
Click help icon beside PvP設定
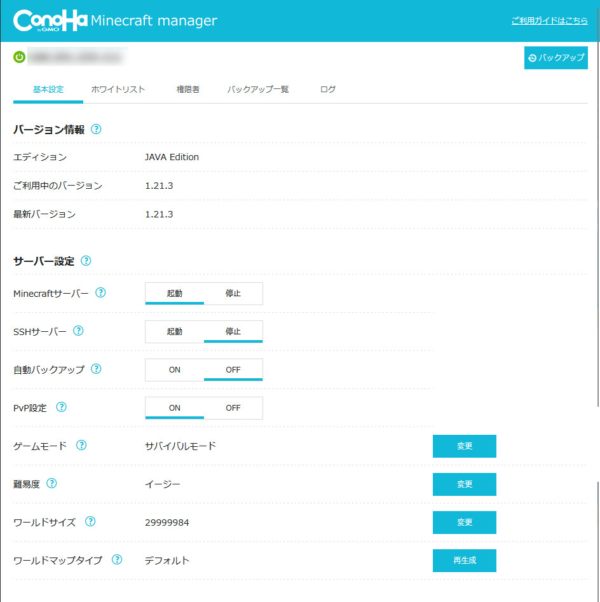62,407
